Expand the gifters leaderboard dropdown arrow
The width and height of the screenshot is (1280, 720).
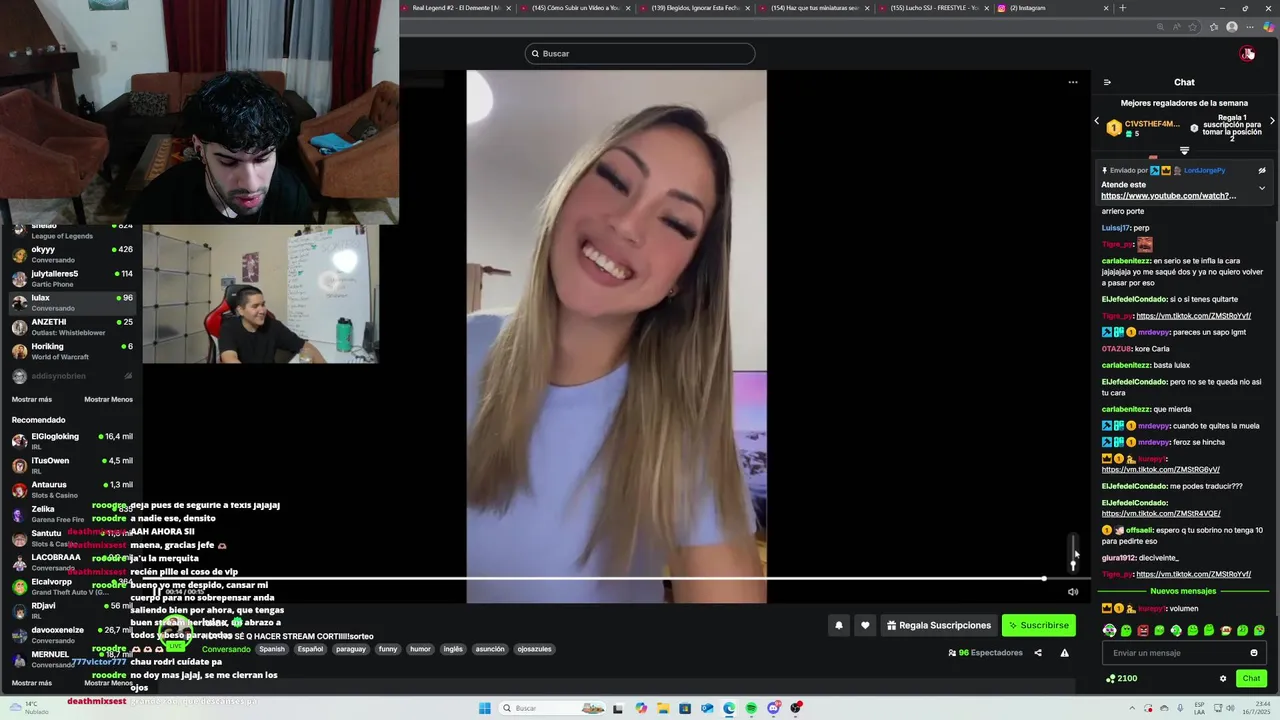[1184, 151]
